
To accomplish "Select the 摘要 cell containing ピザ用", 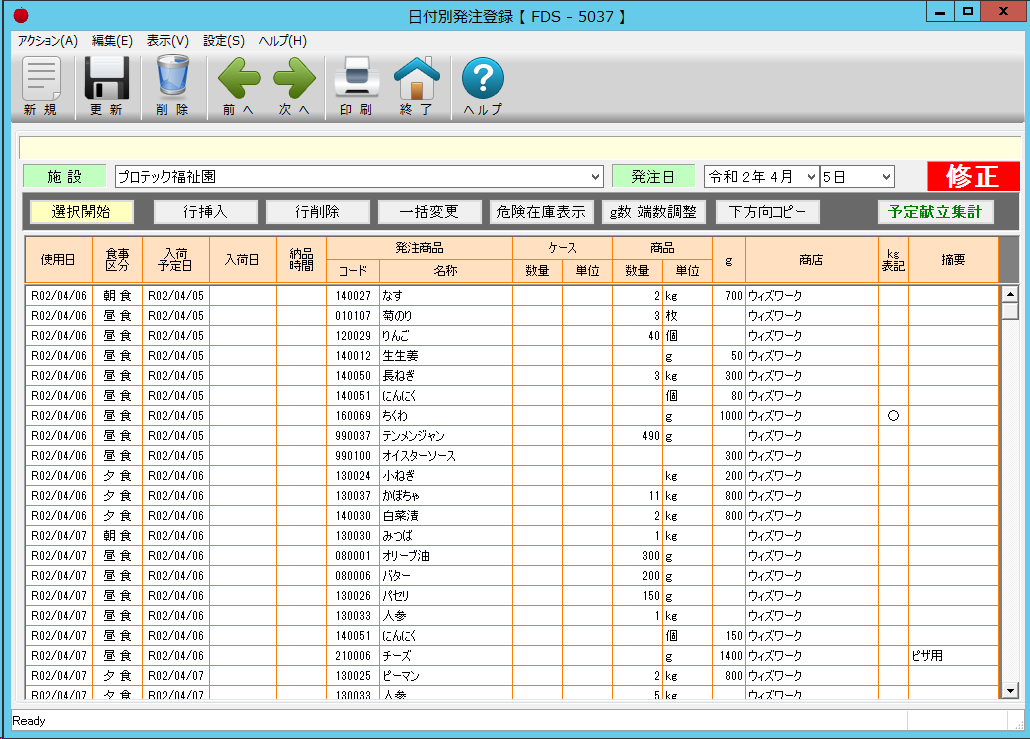I will (953, 656).
